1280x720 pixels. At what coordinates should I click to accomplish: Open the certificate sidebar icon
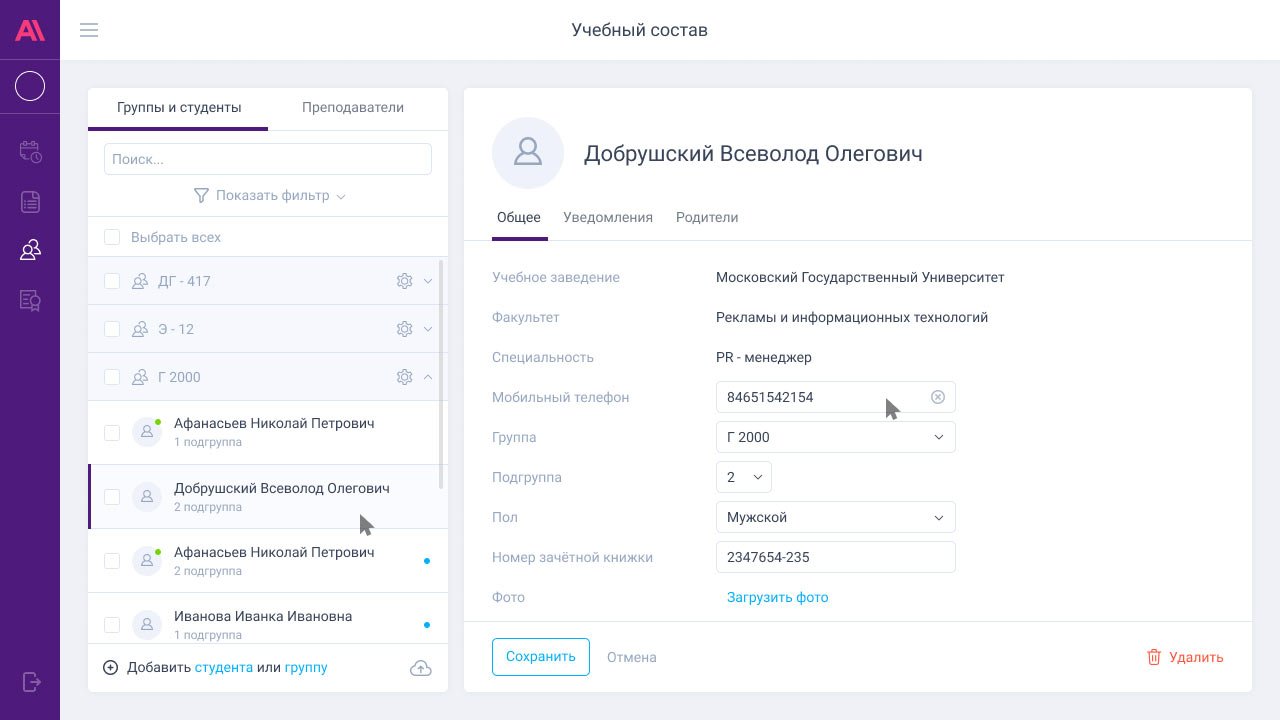[30, 300]
